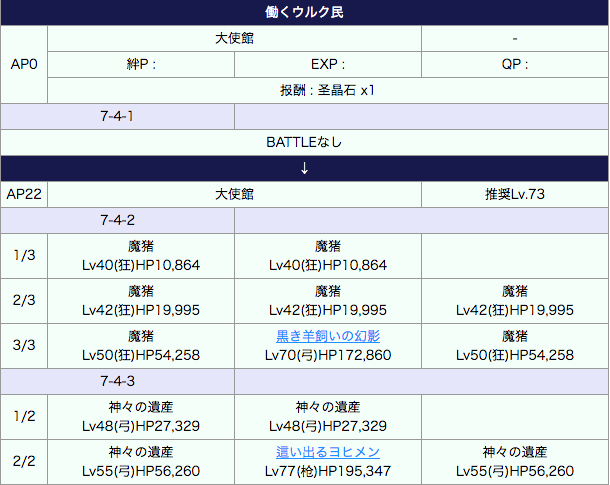Click the 働くウルク民 title header
Screen dimensions: 610x485
coord(304,13)
